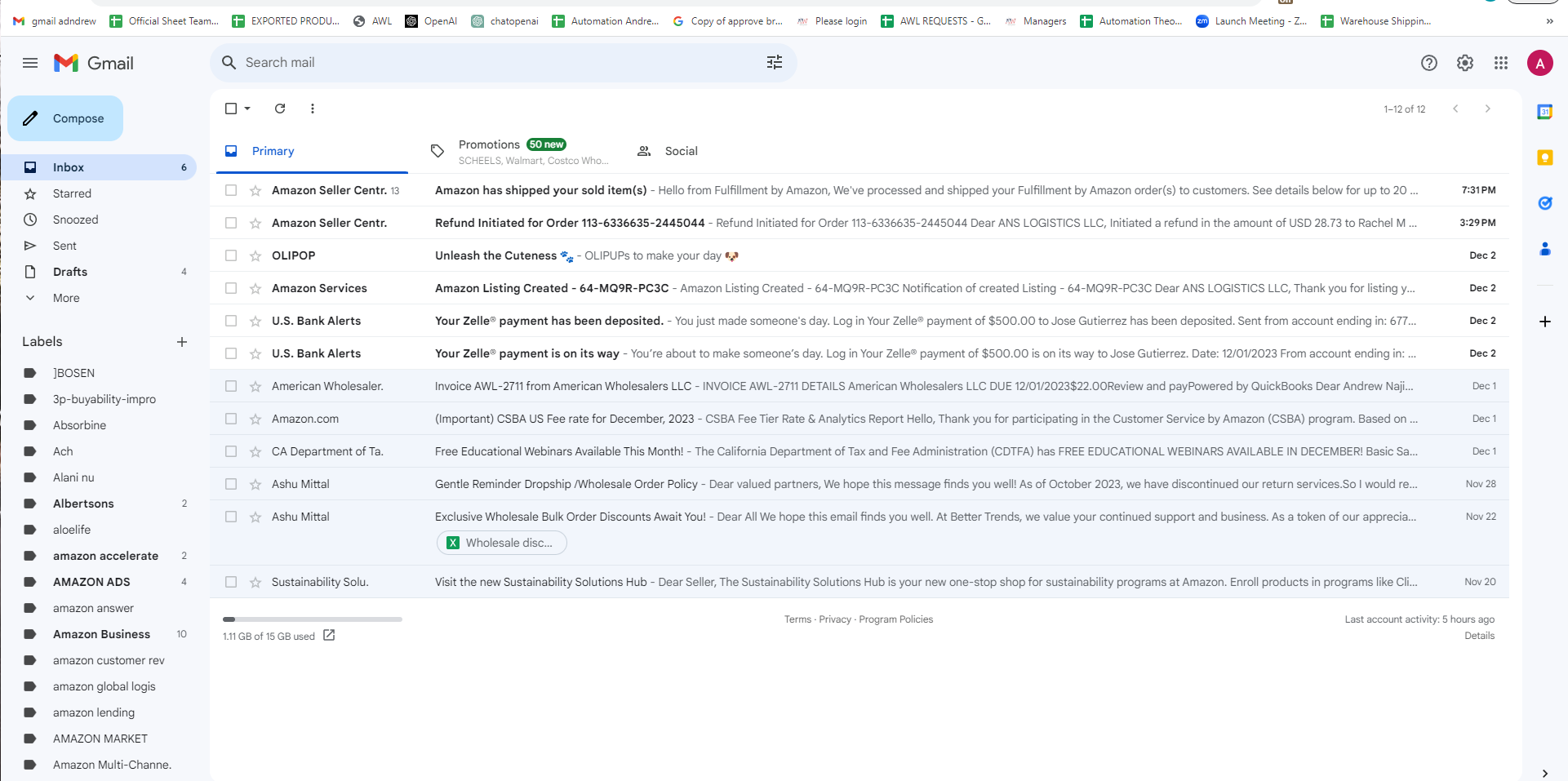Open Settings gear icon
This screenshot has height=781, width=1568.
[1465, 63]
